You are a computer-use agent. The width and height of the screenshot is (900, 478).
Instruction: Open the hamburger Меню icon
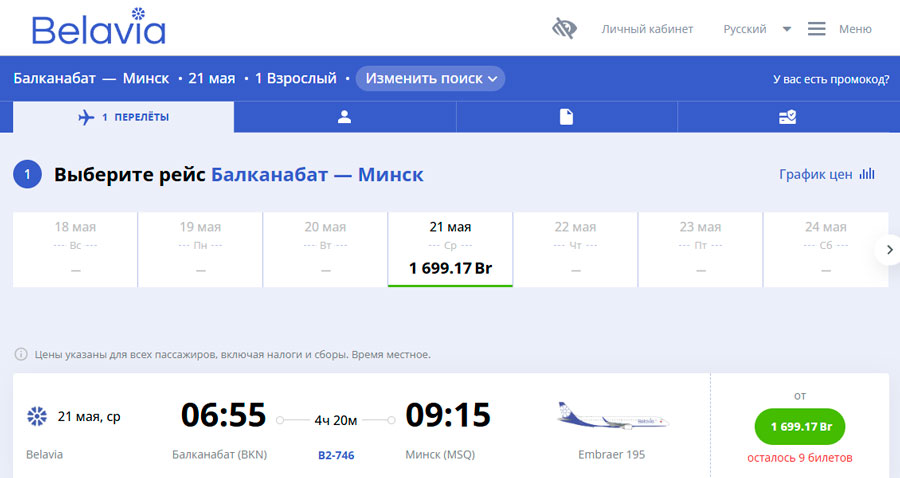(816, 29)
